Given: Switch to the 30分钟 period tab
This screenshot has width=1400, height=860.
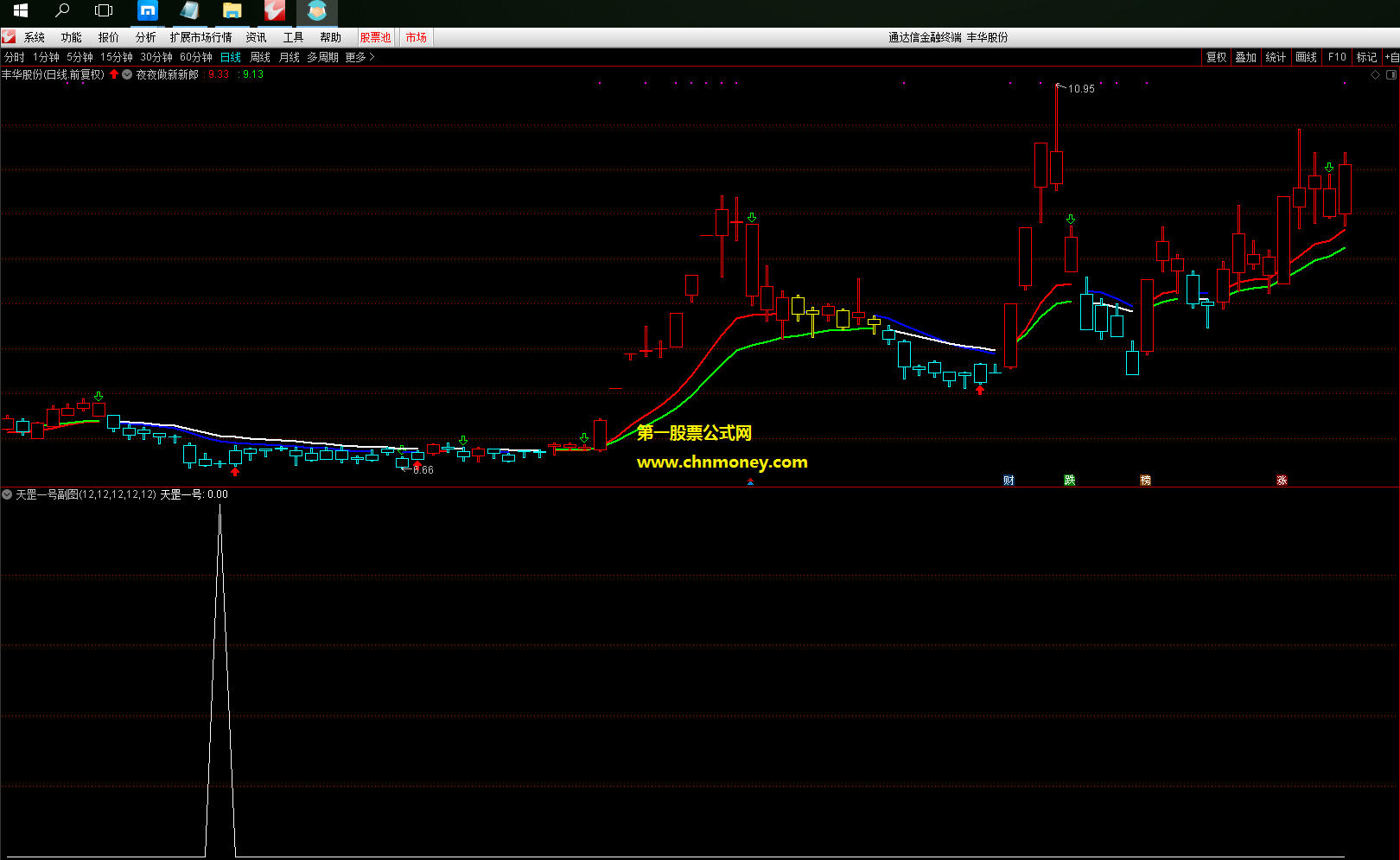Looking at the screenshot, I should (x=156, y=57).
